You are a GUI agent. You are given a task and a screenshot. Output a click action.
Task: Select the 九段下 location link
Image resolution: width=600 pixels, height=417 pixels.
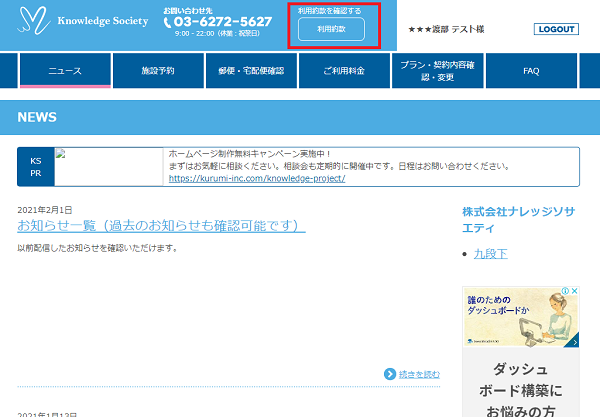[x=490, y=254]
